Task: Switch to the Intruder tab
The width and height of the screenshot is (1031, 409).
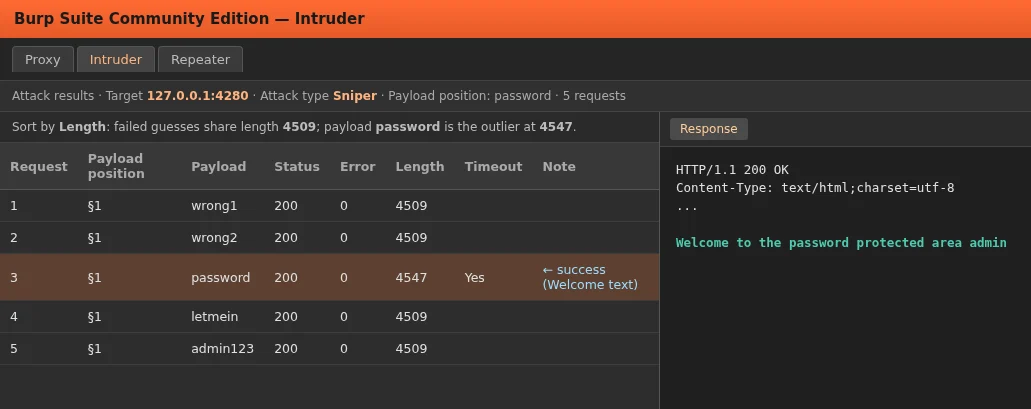Action: pyautogui.click(x=116, y=59)
